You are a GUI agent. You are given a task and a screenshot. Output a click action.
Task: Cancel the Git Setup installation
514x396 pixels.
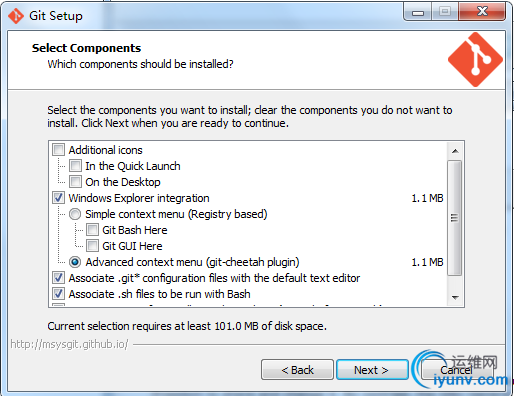[x=456, y=370]
